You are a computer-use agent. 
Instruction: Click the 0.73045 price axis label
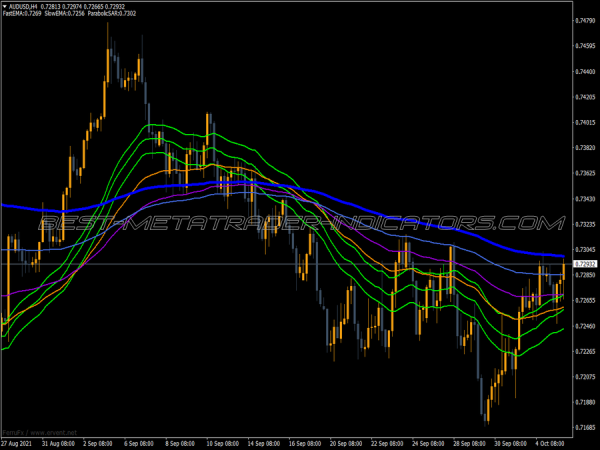585,249
